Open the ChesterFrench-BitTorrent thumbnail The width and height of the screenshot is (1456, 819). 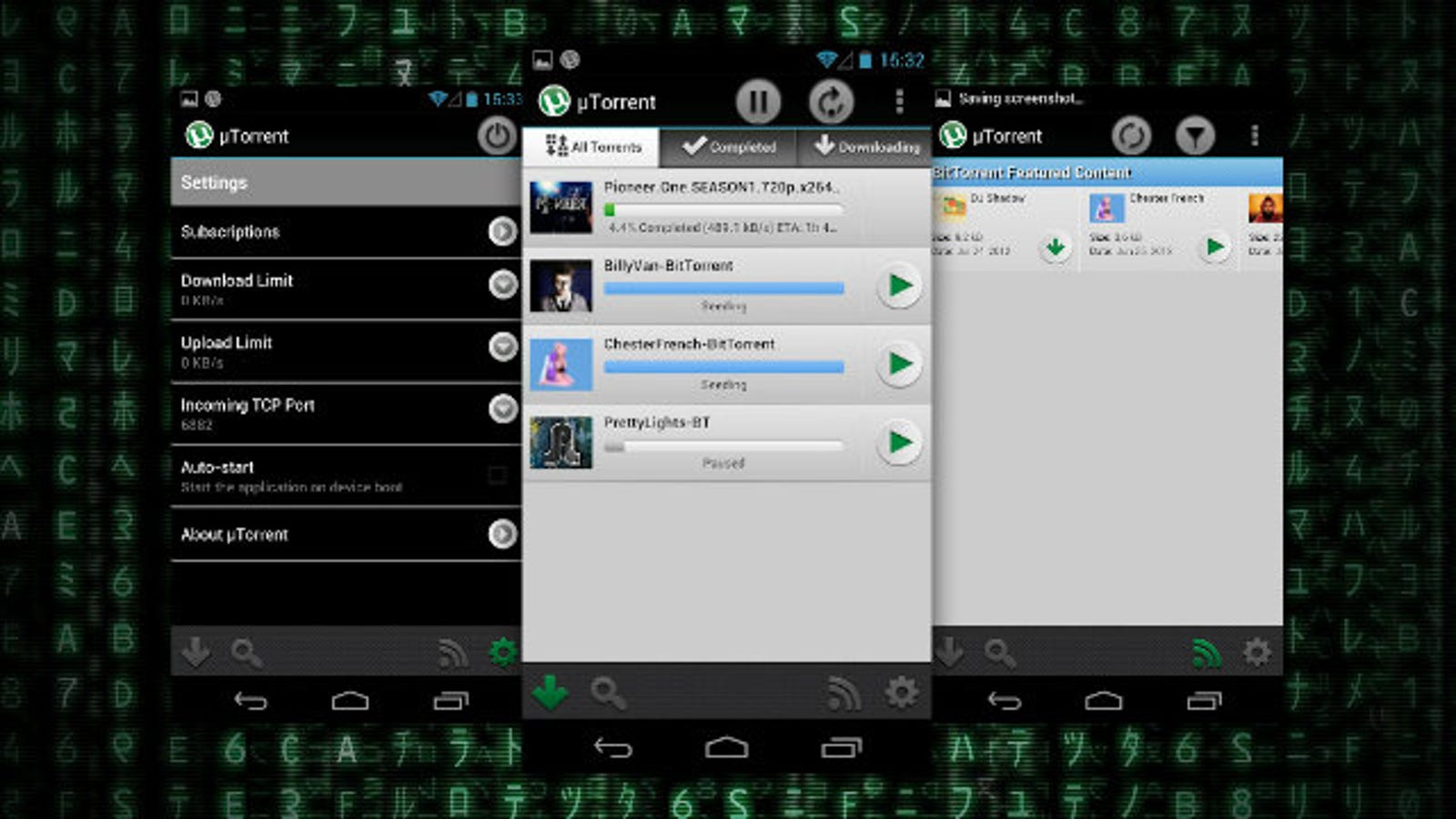tap(561, 364)
